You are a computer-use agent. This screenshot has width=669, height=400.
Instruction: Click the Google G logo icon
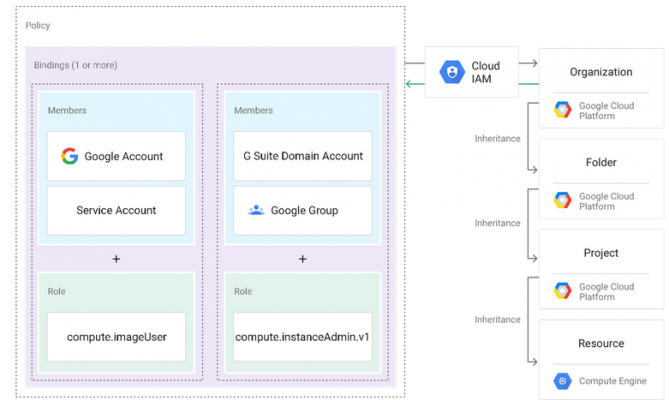[x=70, y=156]
